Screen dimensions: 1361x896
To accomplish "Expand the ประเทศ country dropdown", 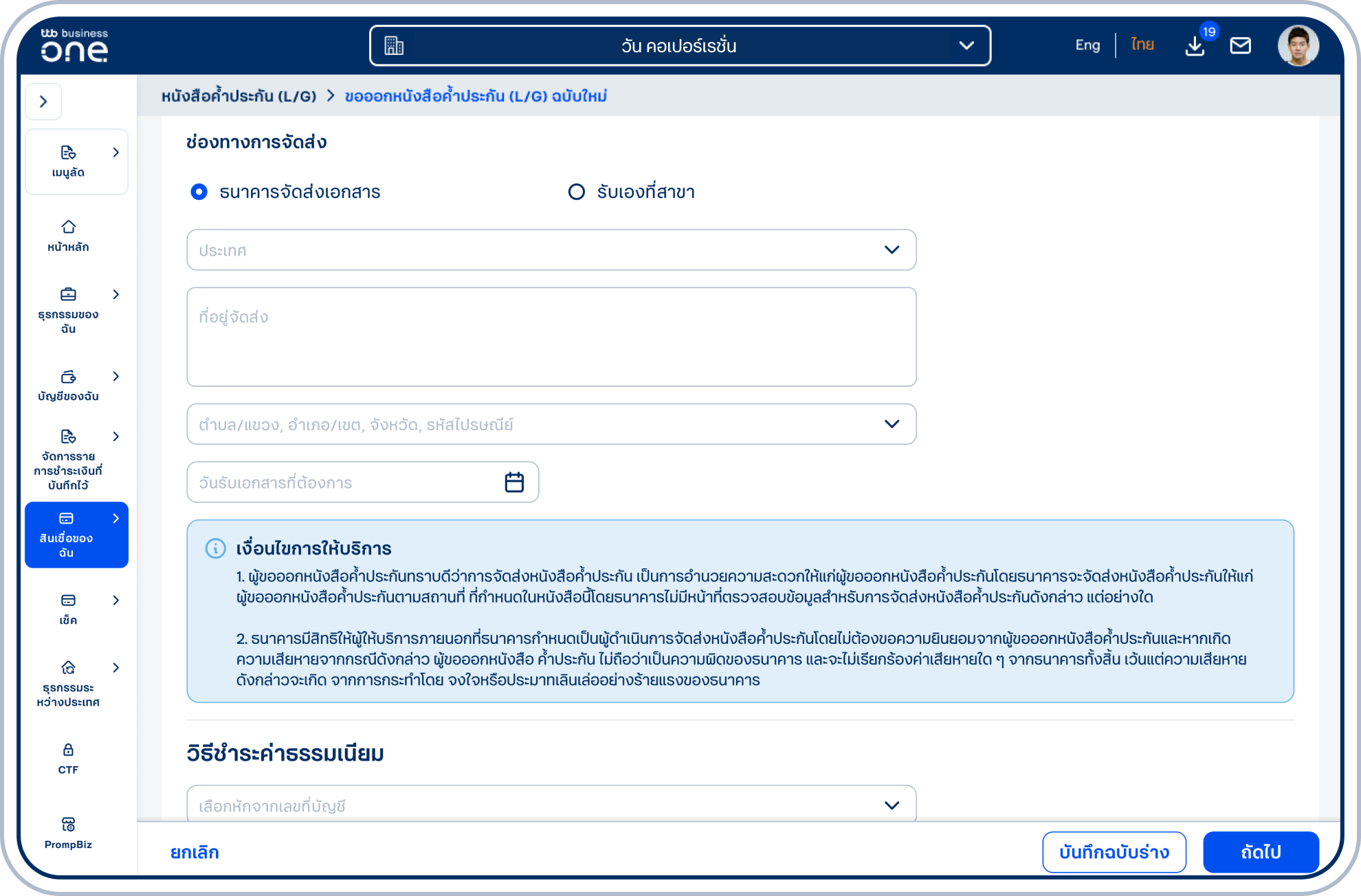I will (551, 250).
